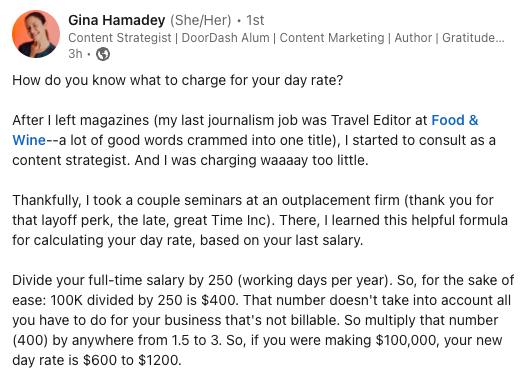Screen dimensions: 531x375
Task: Click 'Author' in the headline
Action: 413,38
